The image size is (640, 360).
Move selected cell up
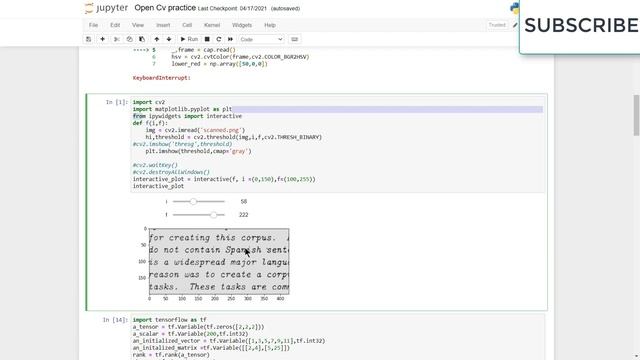157,39
